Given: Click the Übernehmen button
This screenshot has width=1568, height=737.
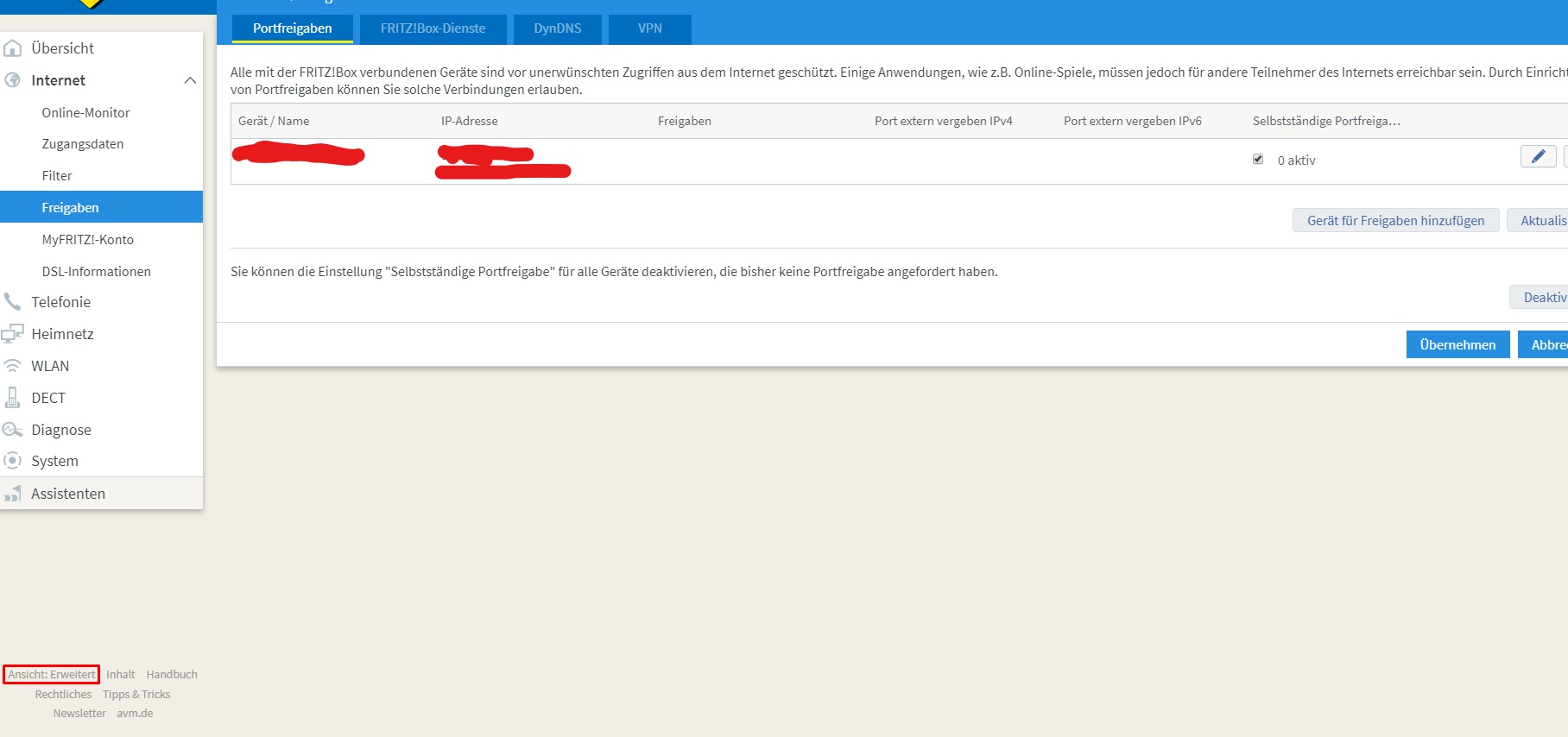Looking at the screenshot, I should click(1457, 344).
